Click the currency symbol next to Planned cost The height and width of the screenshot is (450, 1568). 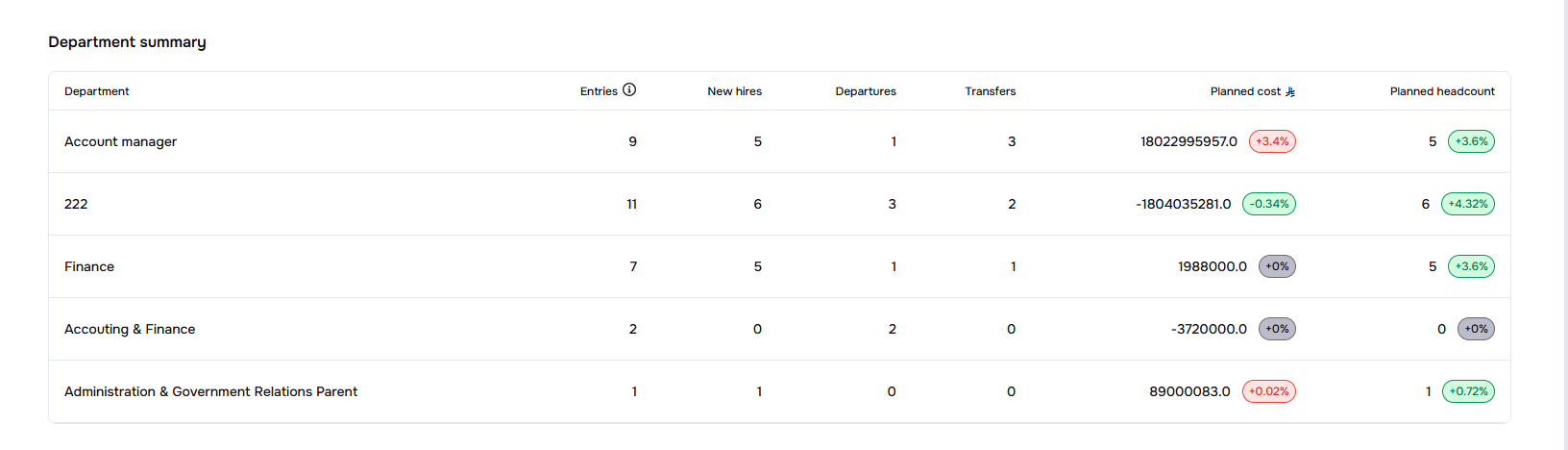tap(1290, 91)
